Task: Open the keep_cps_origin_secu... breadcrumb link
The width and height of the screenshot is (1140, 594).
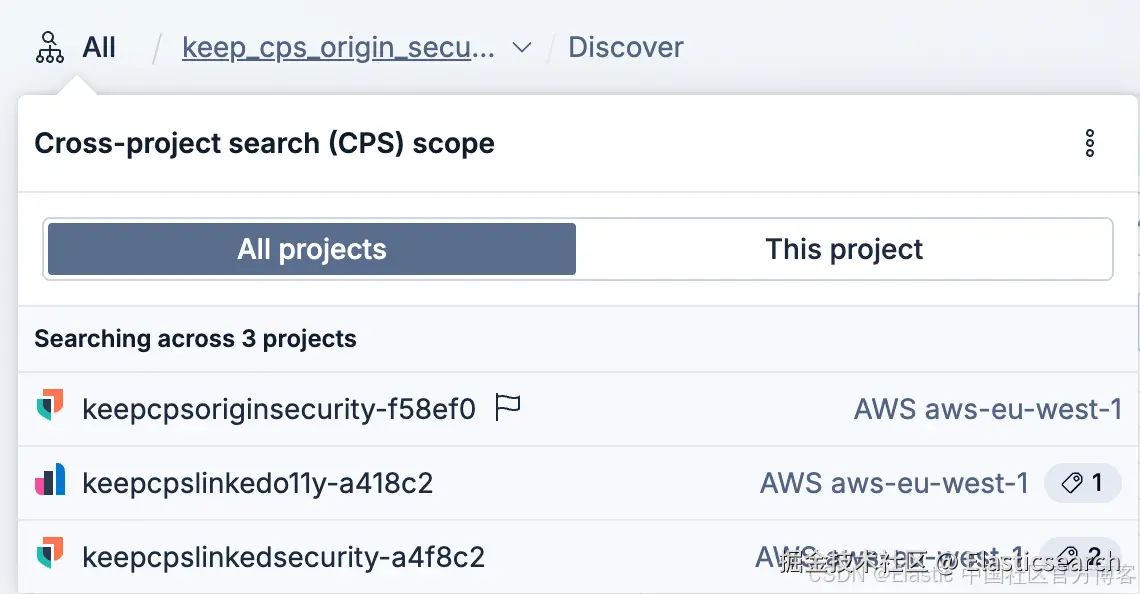Action: pos(338,47)
